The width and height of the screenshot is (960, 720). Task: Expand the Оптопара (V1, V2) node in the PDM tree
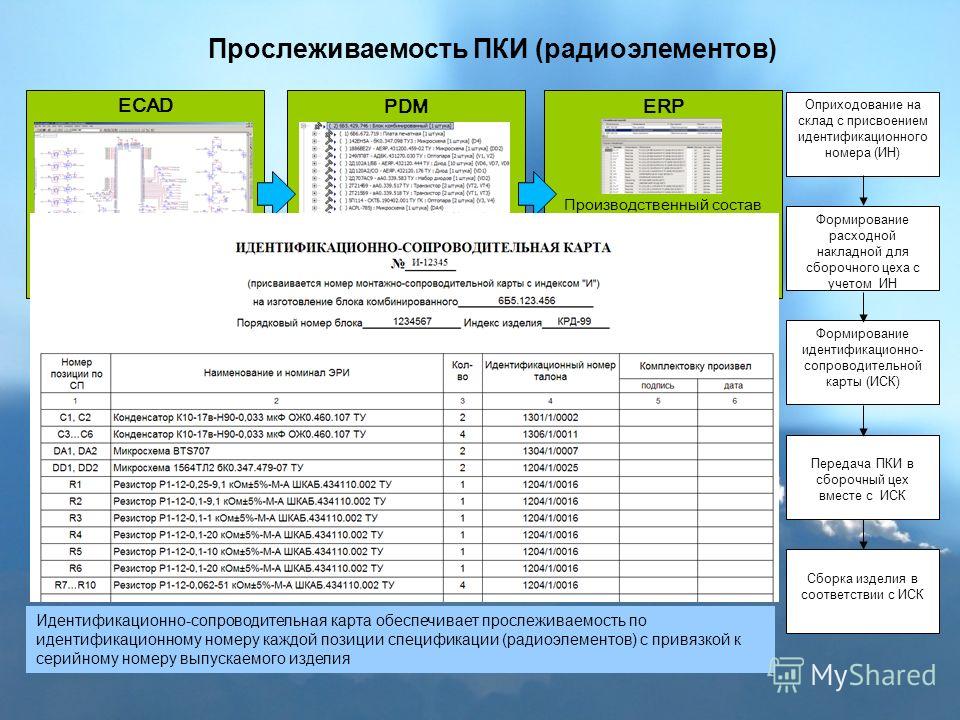[314, 156]
